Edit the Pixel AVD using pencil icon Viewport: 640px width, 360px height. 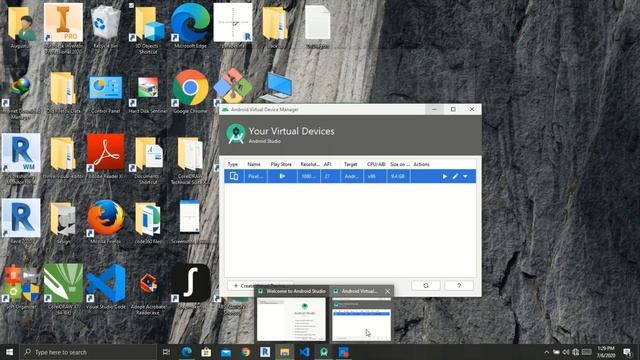click(455, 176)
